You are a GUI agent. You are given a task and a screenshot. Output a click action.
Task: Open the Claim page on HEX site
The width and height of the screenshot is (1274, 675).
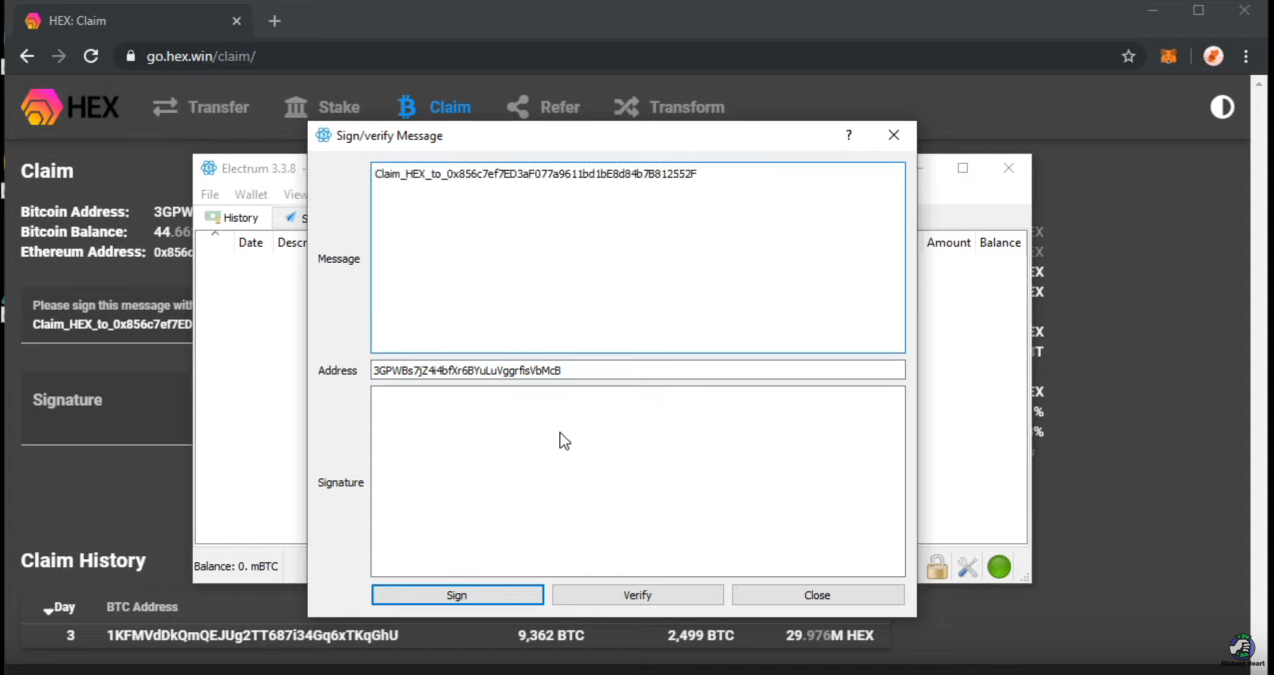pyautogui.click(x=434, y=107)
